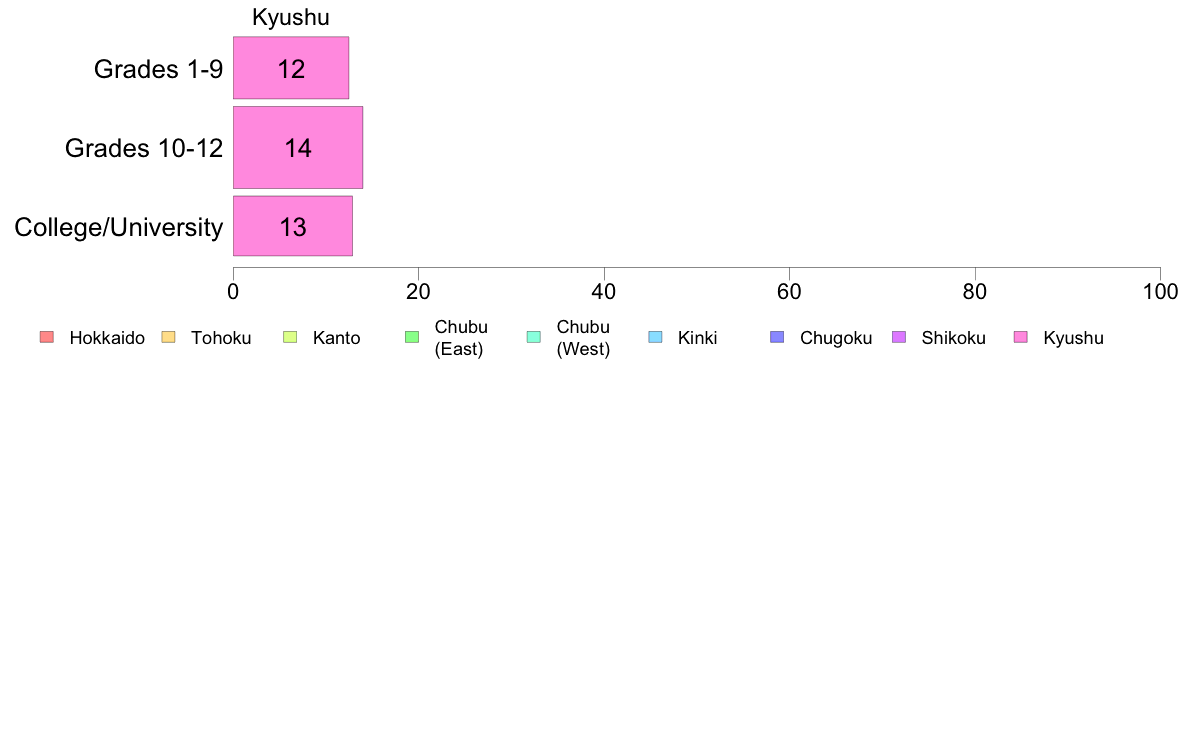
Task: Select the Grades 1-9 bar showing 12
Action: [x=291, y=68]
